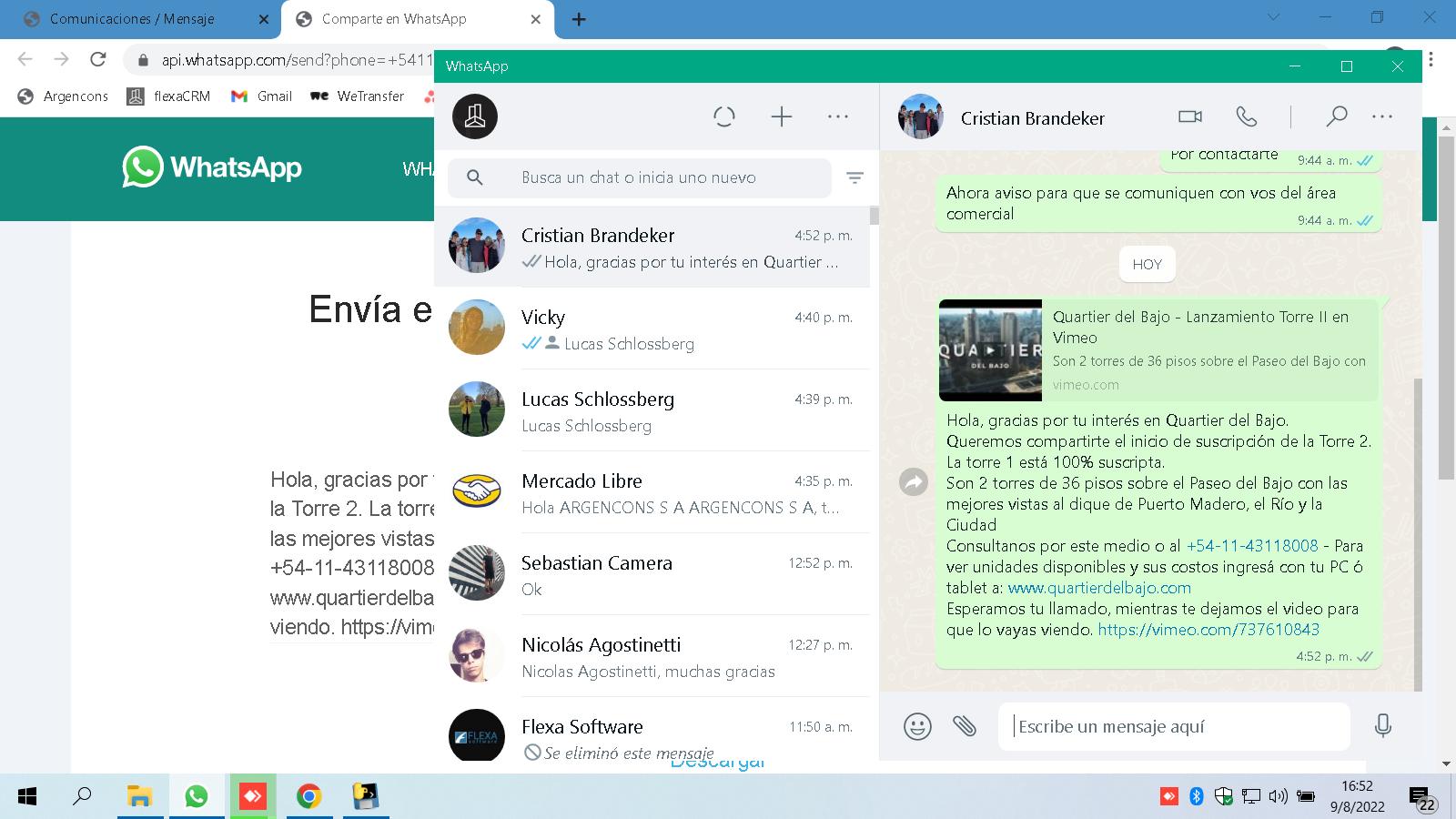Screen dimensions: 1456x819
Task: Open a new Chrome tab
Action: (x=579, y=19)
